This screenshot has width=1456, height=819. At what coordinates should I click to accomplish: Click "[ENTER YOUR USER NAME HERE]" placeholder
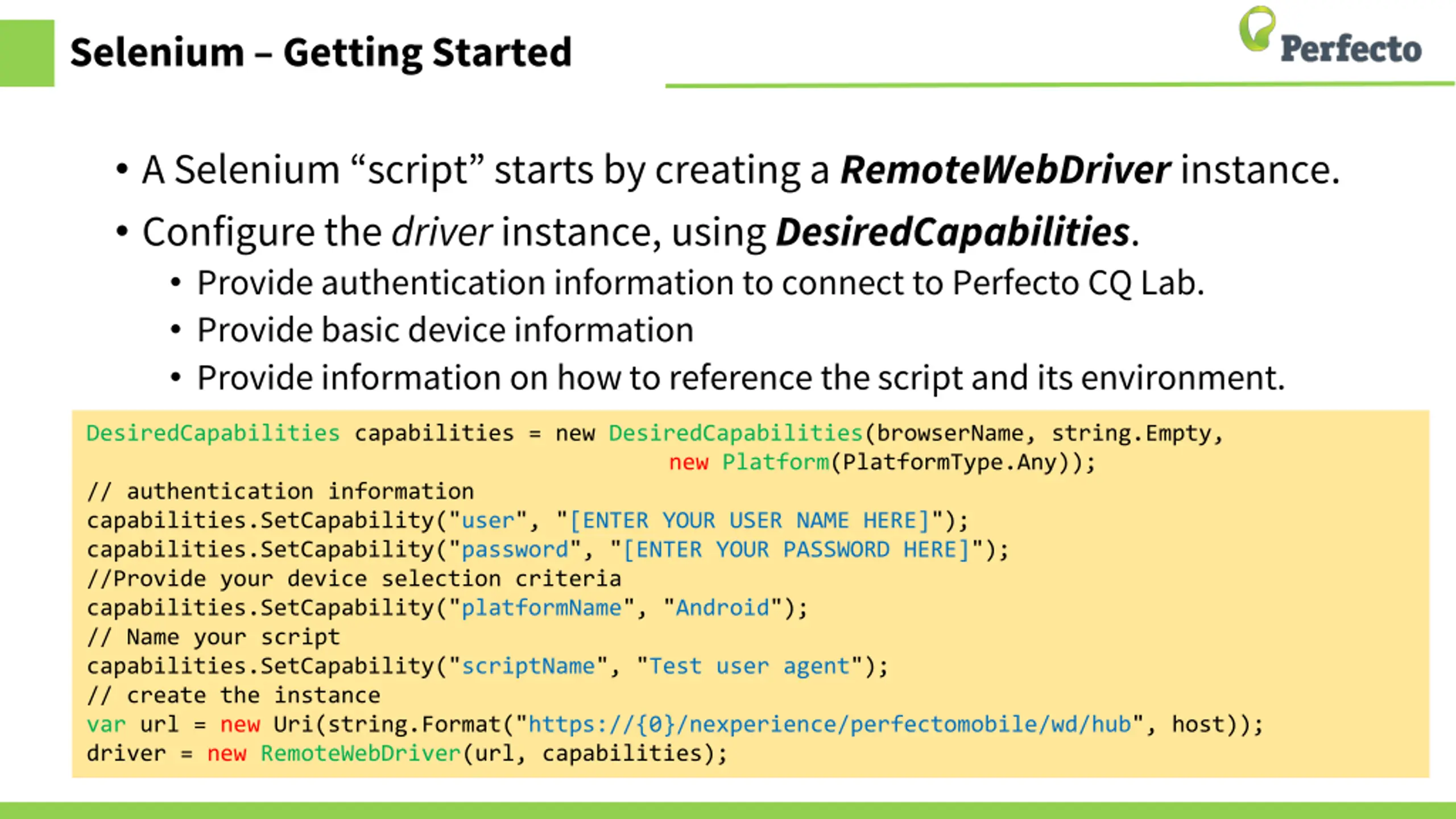click(750, 520)
